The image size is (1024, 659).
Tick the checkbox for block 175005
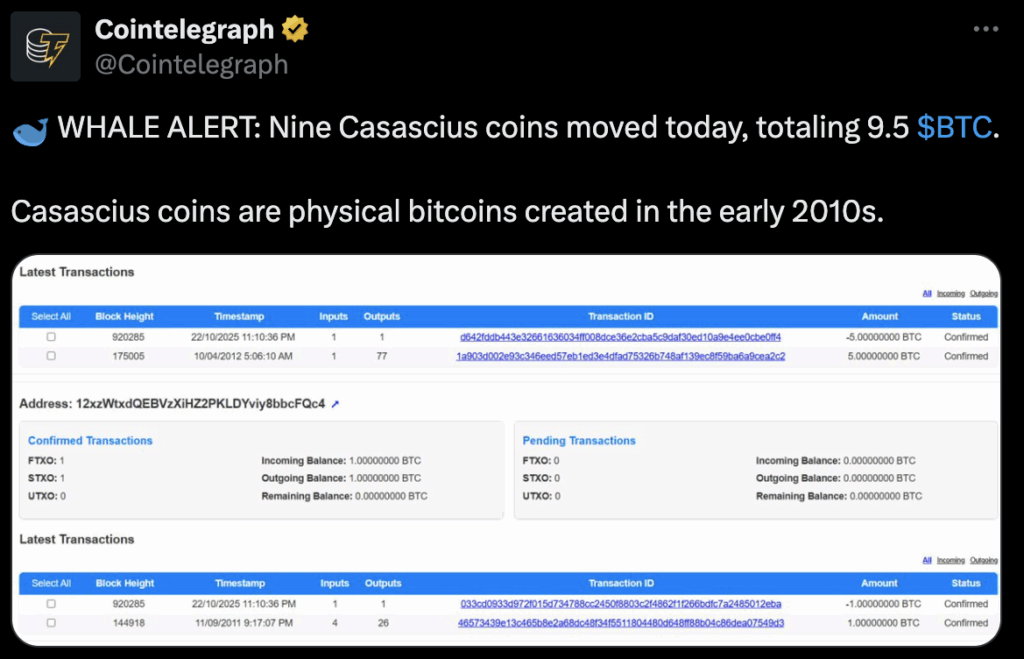tap(51, 356)
